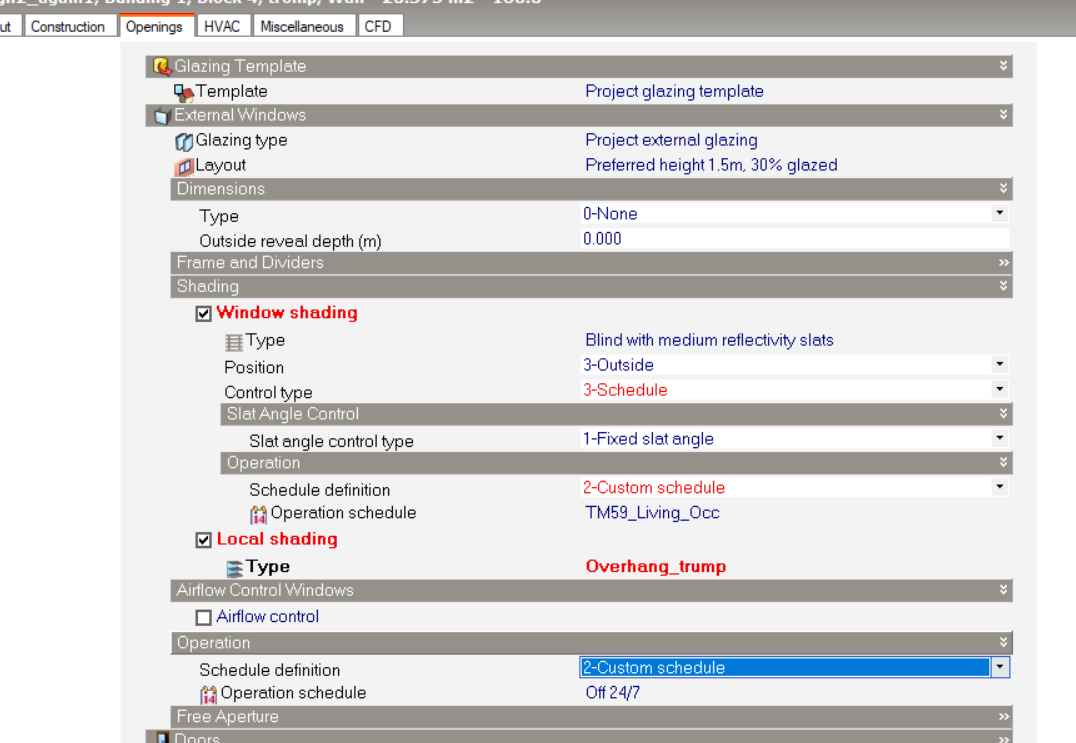Viewport: 1076px width, 743px height.
Task: Open the highlighted Schedule definition dropdown above Off 24/7
Action: [1000, 668]
